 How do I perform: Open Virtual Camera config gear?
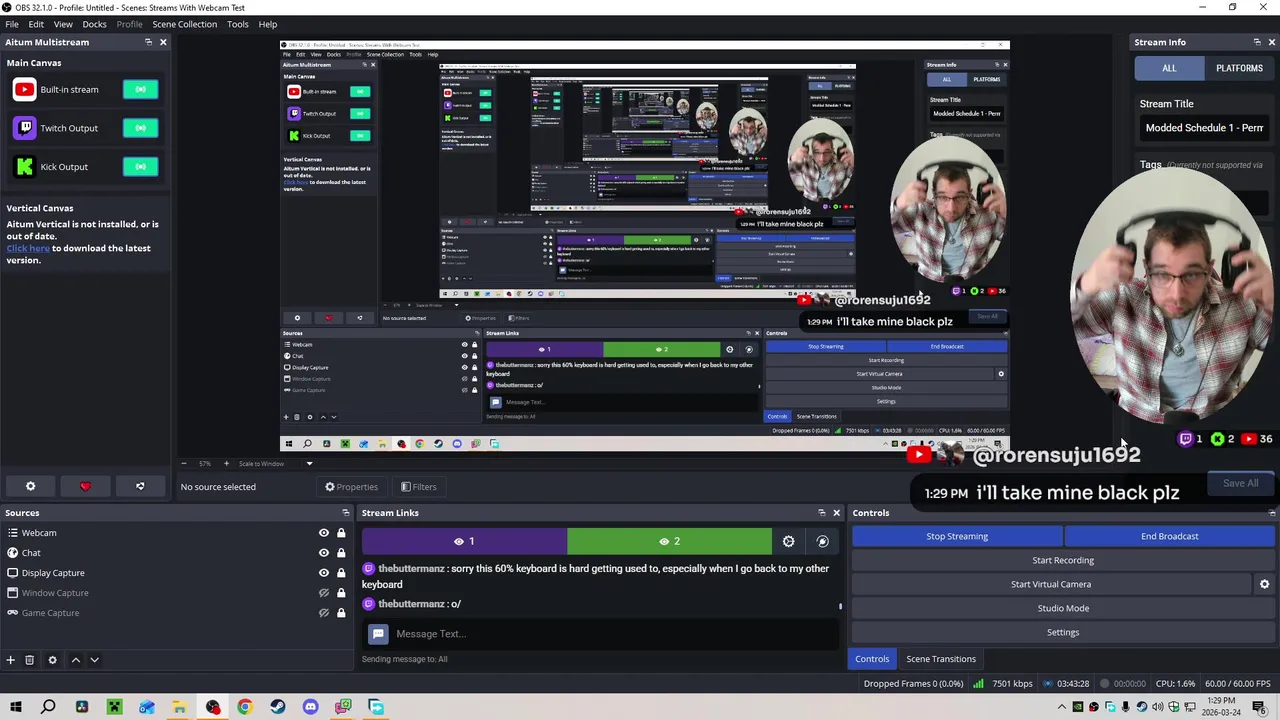click(x=1264, y=584)
